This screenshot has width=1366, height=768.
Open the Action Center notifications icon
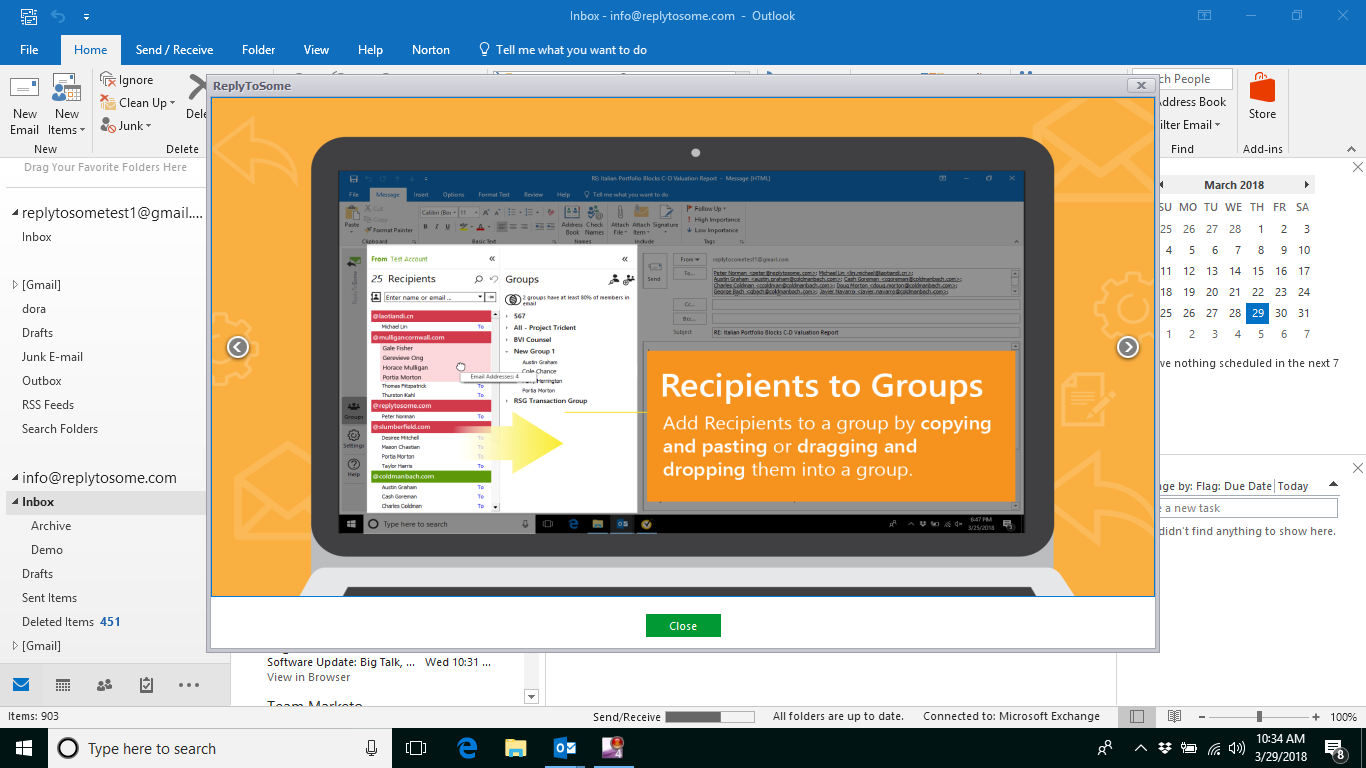(1335, 748)
